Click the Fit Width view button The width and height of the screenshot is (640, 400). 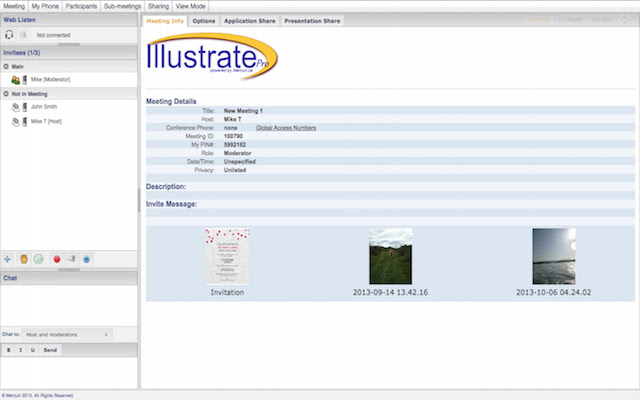click(539, 20)
